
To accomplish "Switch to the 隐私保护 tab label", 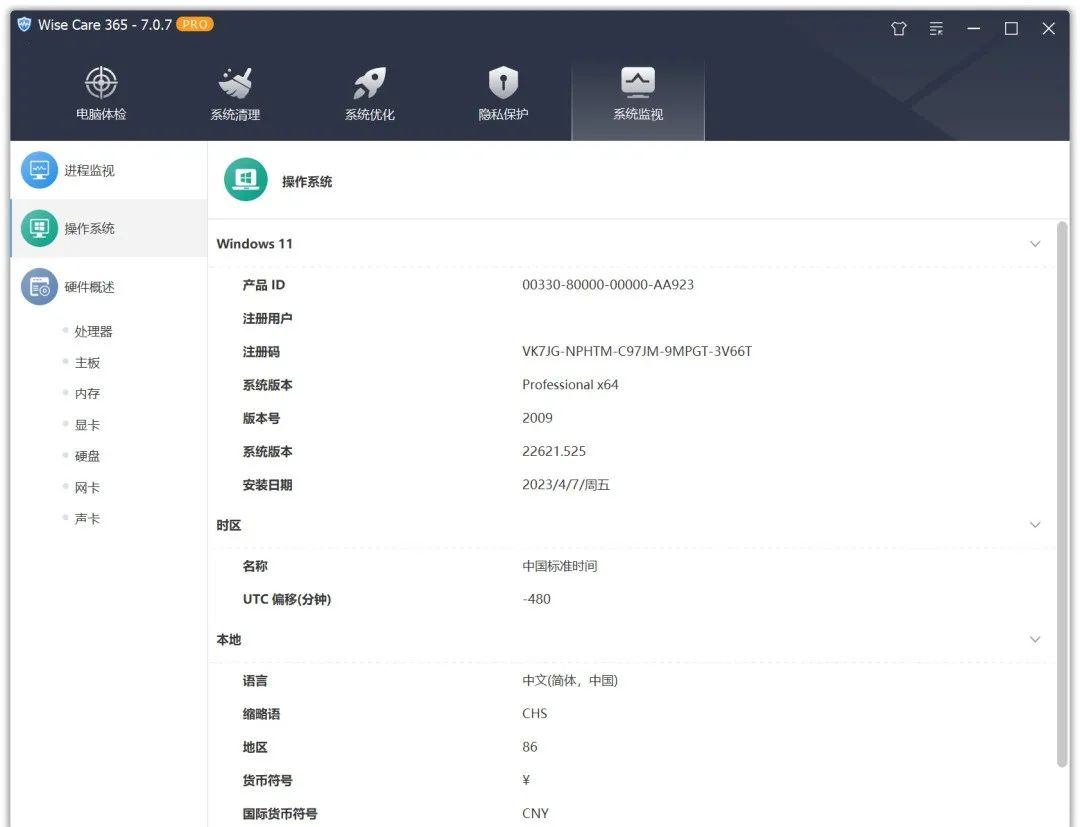I will (x=503, y=114).
